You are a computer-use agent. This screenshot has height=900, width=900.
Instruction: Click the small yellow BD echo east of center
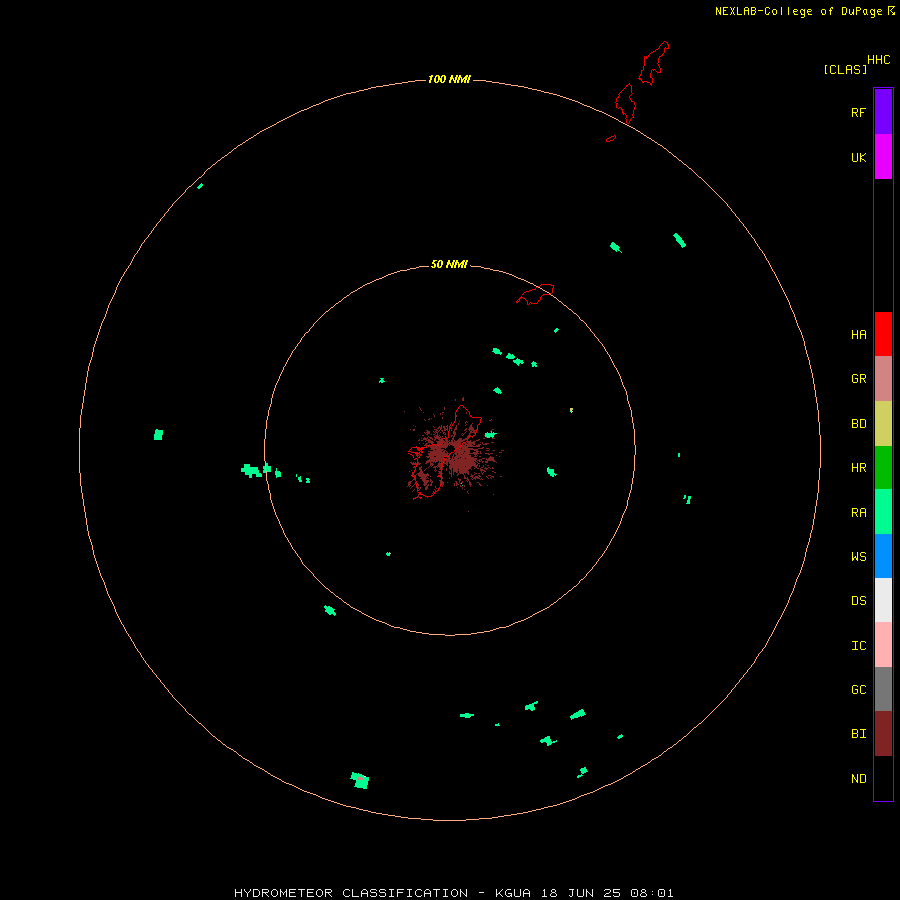pos(572,410)
